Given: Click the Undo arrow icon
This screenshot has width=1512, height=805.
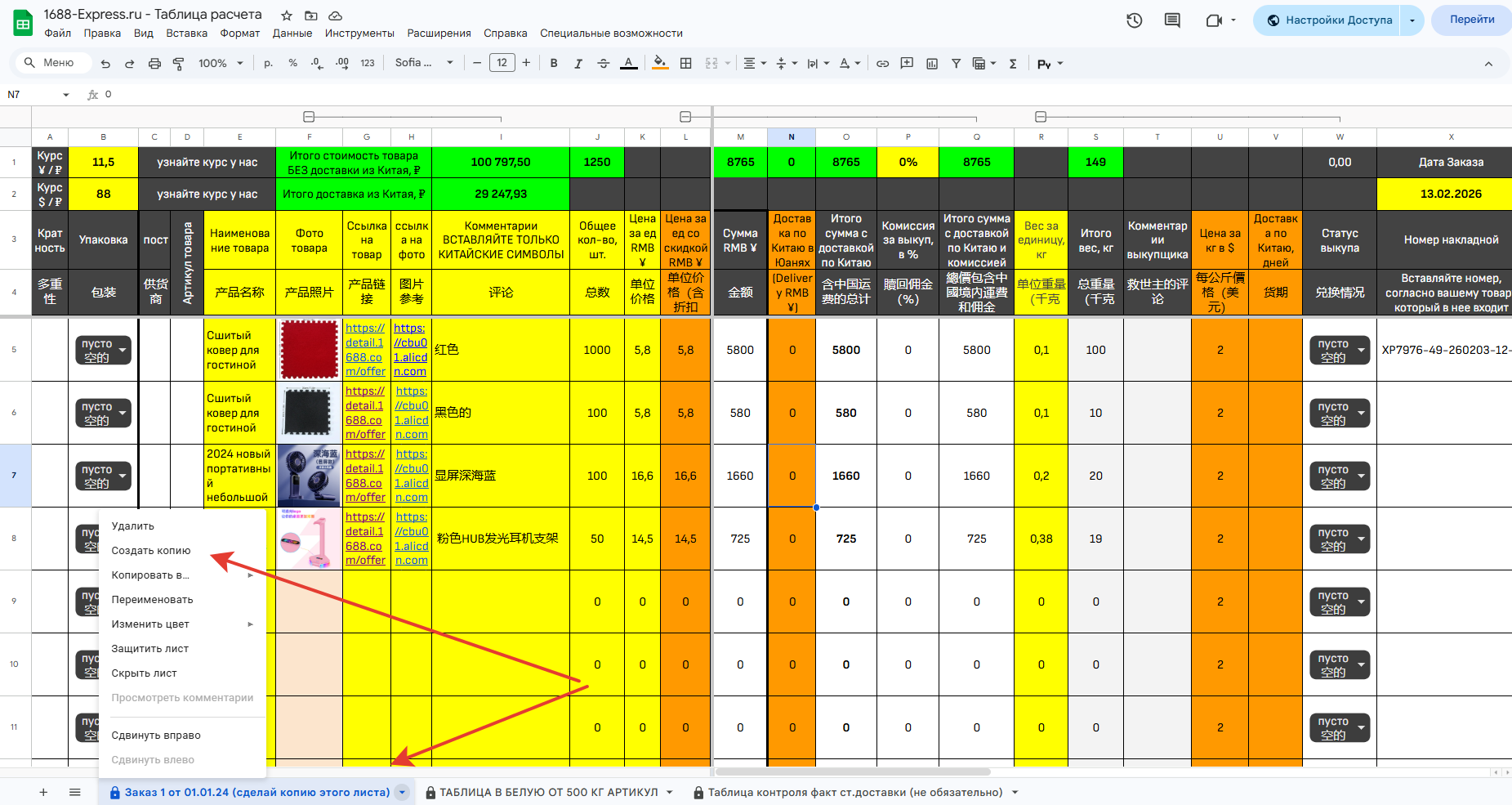Looking at the screenshot, I should pyautogui.click(x=105, y=64).
